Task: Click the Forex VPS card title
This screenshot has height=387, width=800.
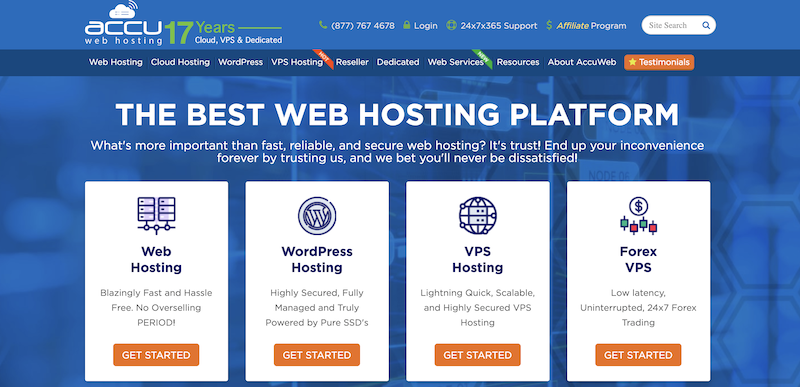Action: [x=638, y=260]
